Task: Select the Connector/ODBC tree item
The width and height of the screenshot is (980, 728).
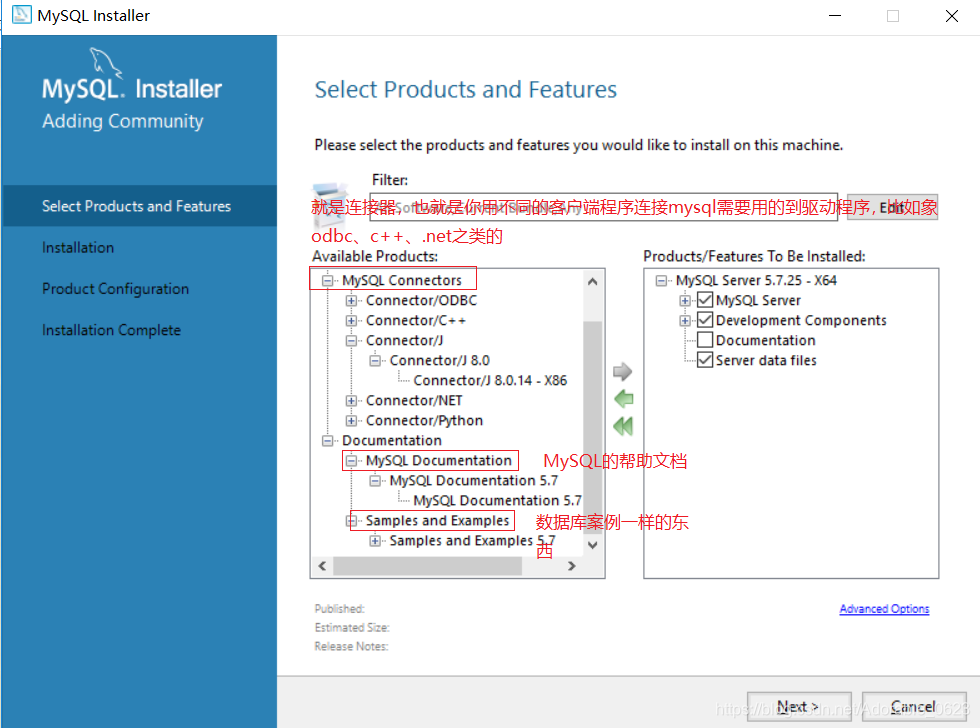Action: click(421, 301)
